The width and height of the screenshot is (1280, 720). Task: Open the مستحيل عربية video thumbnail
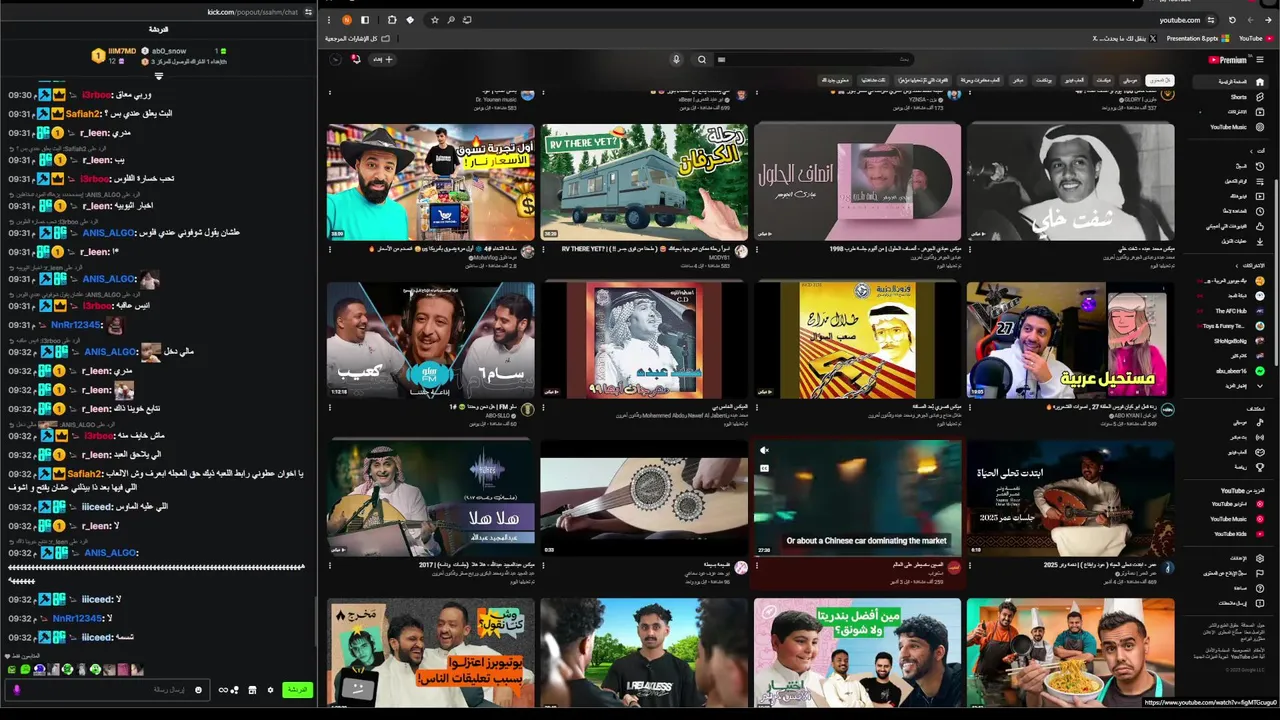click(x=1071, y=340)
